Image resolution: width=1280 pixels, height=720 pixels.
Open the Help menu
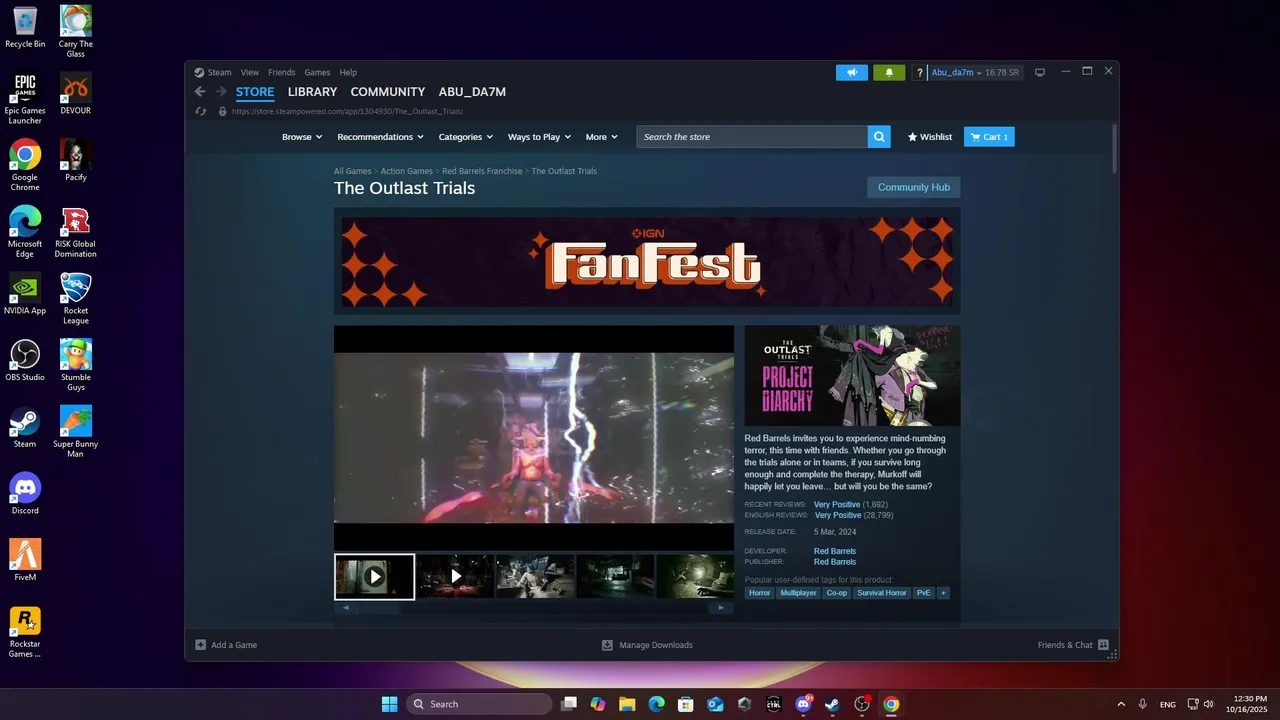[348, 72]
